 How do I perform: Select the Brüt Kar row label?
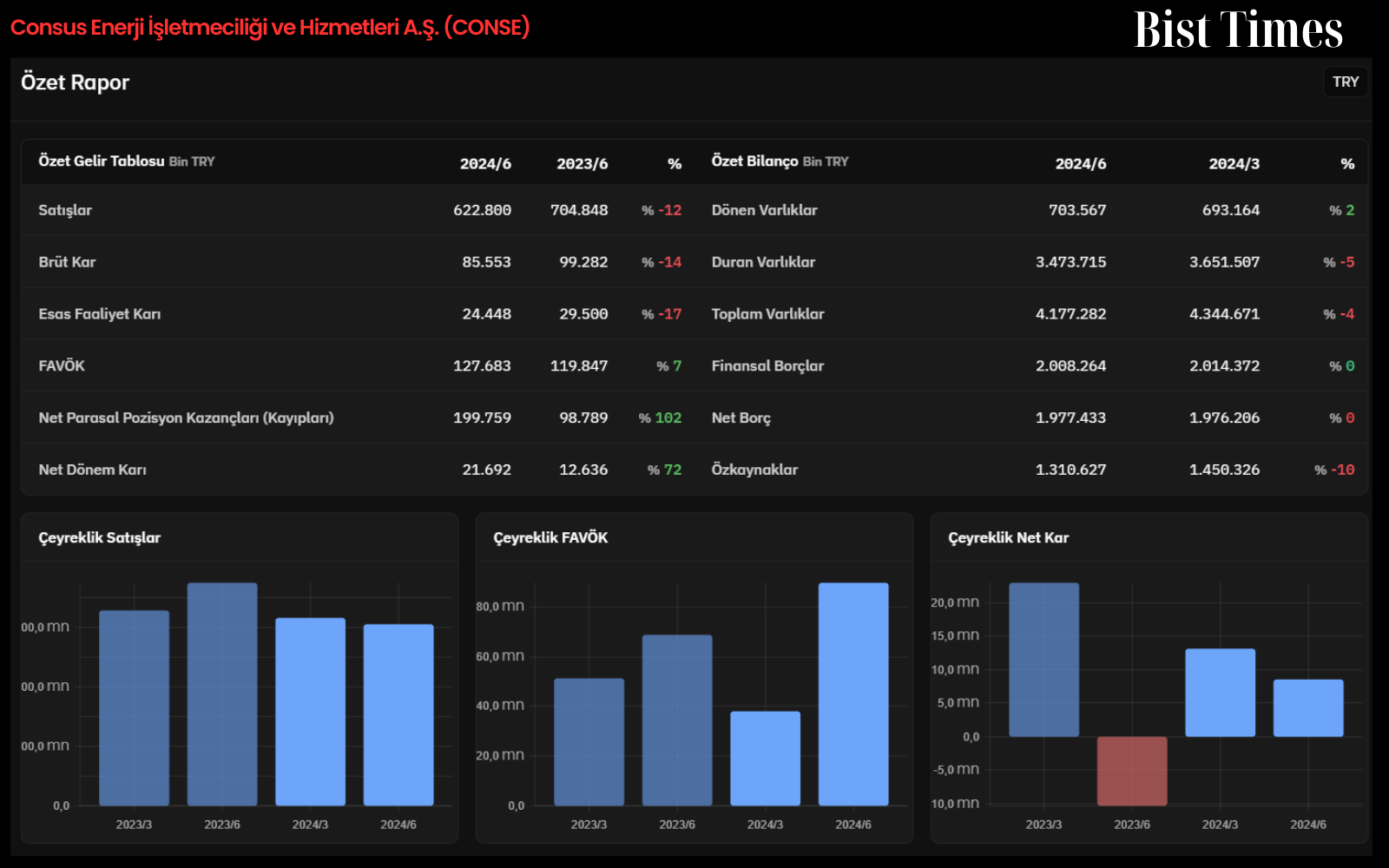tap(67, 262)
